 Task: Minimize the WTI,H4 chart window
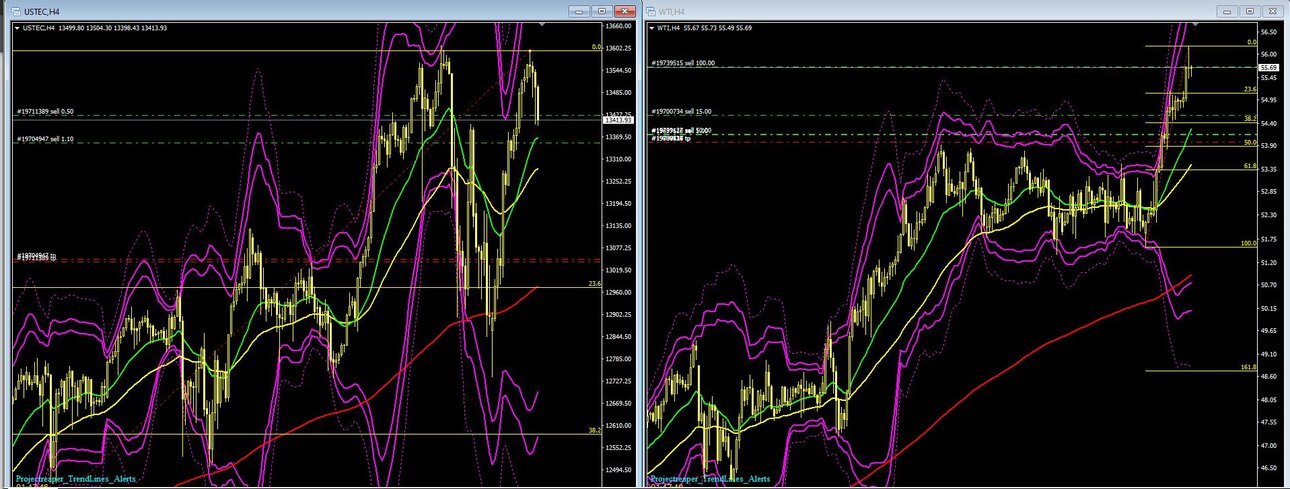pyautogui.click(x=1227, y=11)
